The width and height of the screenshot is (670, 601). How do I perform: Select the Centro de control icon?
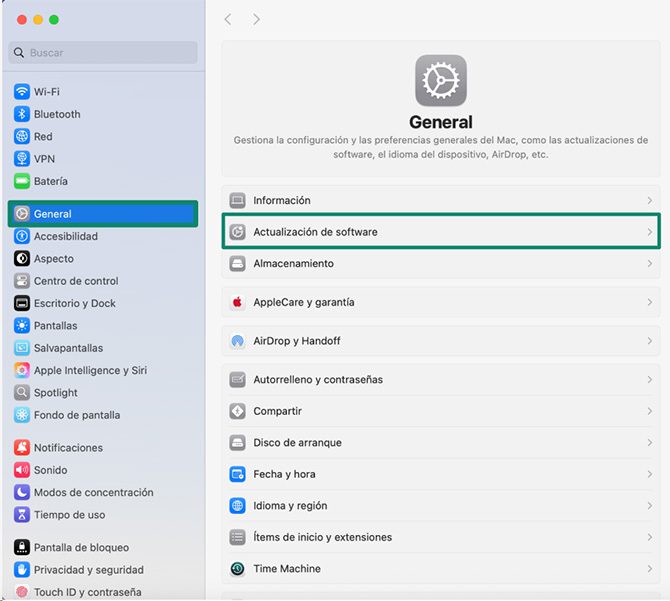click(x=22, y=281)
